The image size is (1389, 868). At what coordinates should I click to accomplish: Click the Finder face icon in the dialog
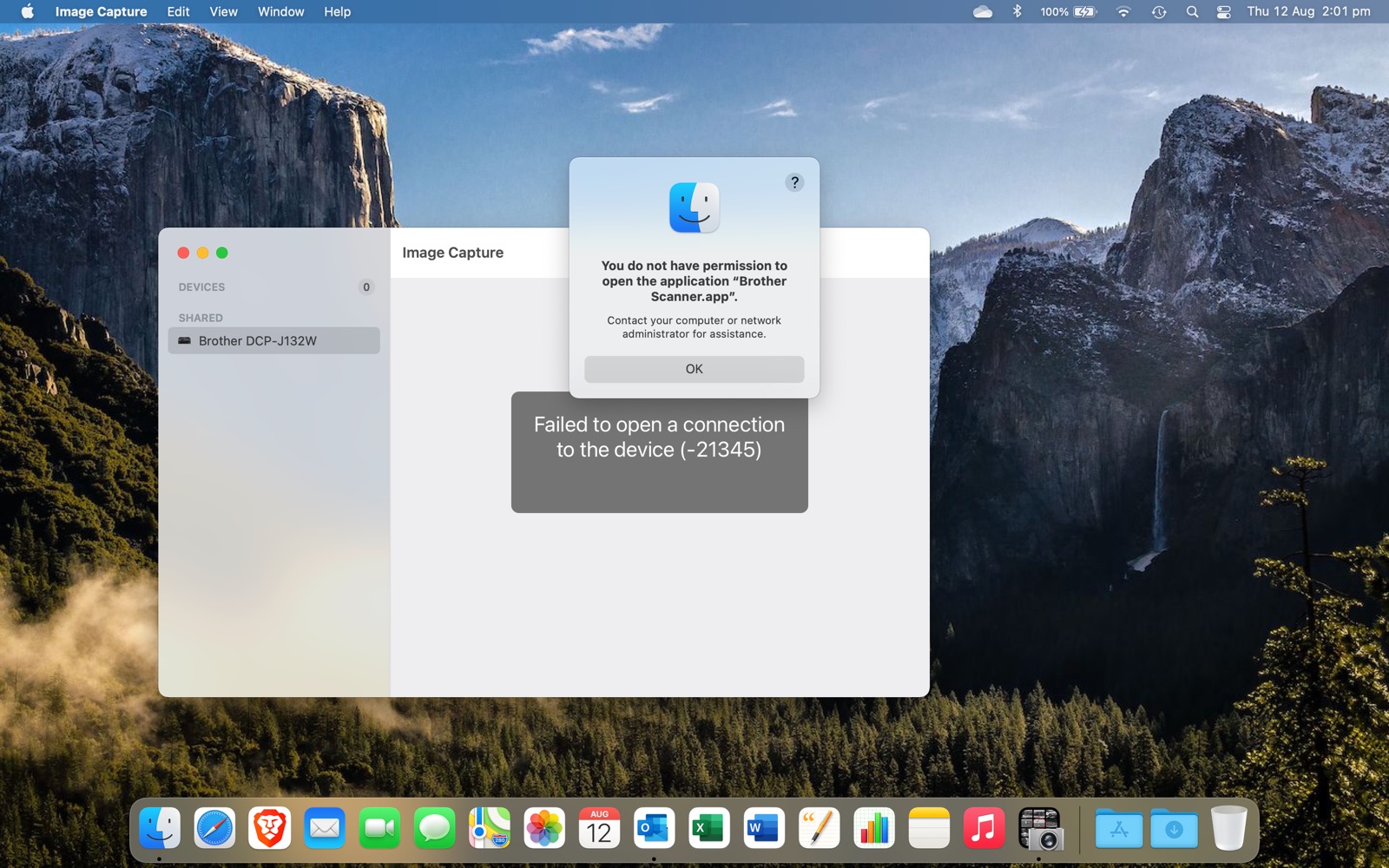[x=694, y=207]
